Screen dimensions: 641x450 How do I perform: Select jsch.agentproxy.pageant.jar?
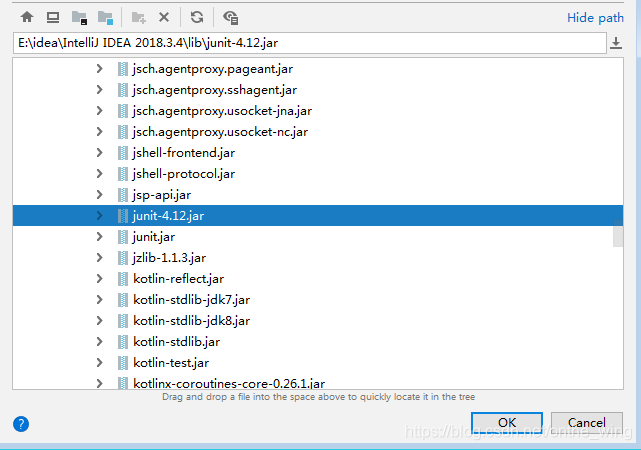point(213,69)
